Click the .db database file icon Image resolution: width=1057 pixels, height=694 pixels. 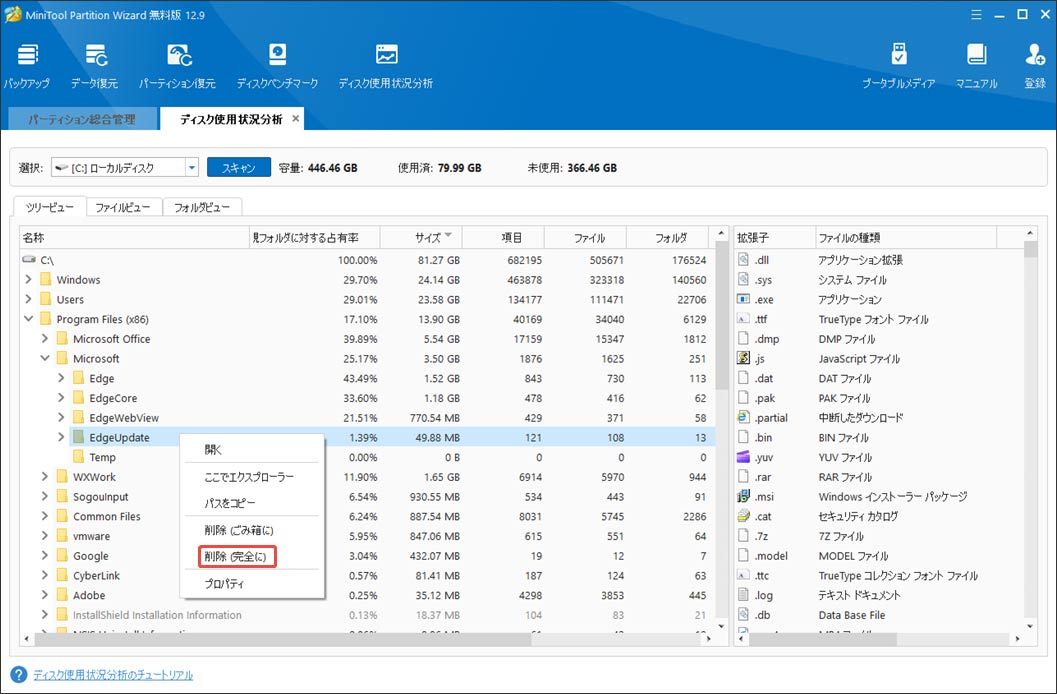point(743,614)
